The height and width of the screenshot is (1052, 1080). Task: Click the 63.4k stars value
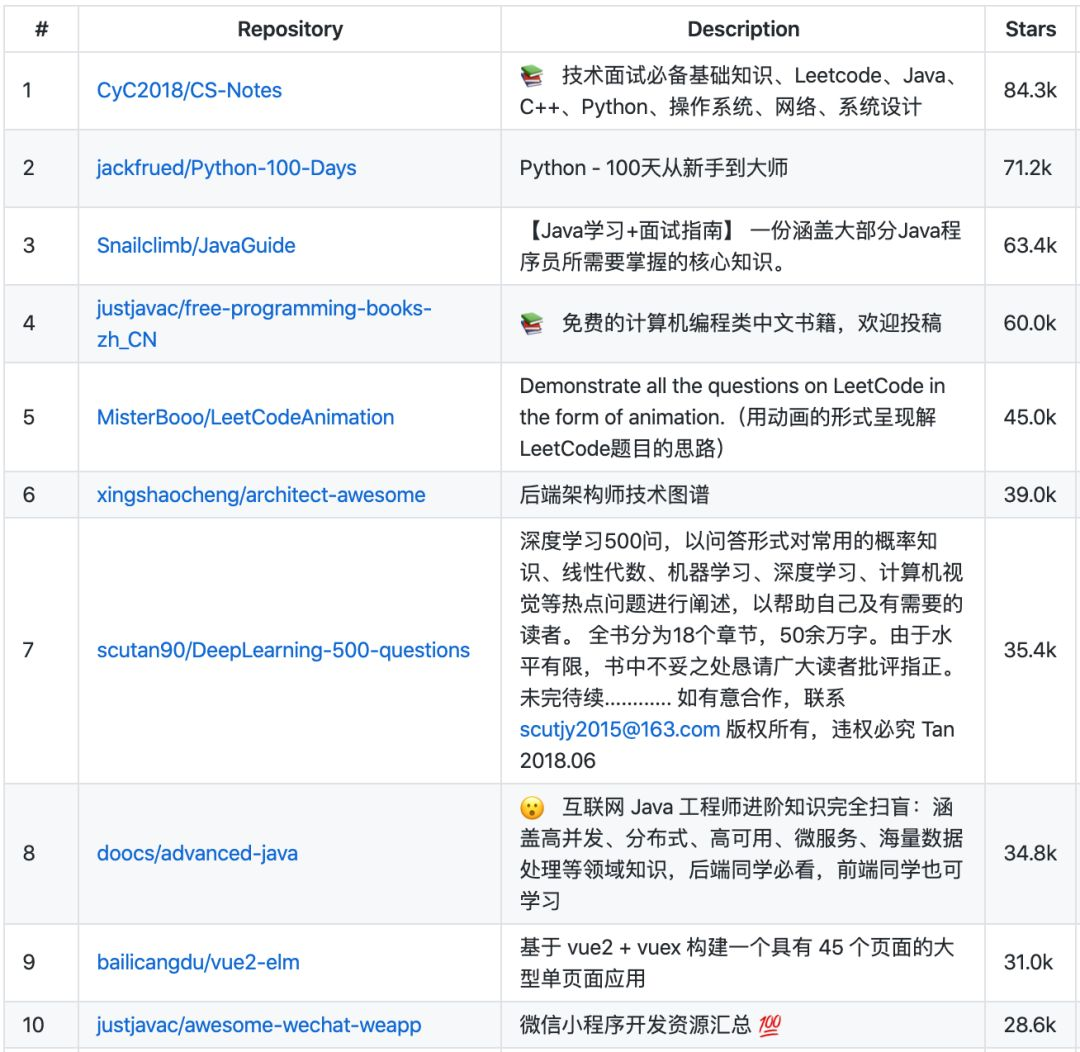[1030, 245]
